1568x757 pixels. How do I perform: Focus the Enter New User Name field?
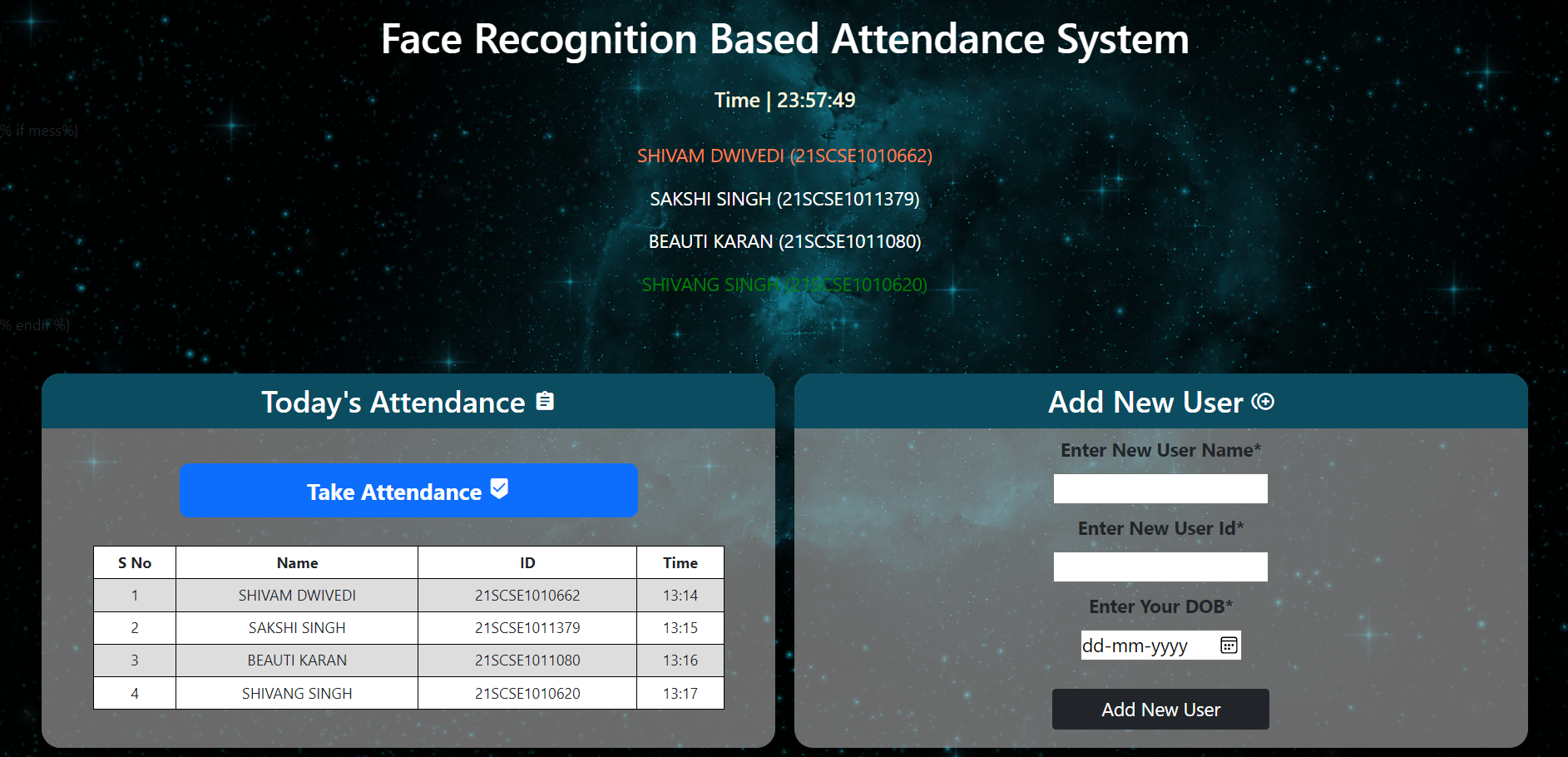pos(1160,489)
